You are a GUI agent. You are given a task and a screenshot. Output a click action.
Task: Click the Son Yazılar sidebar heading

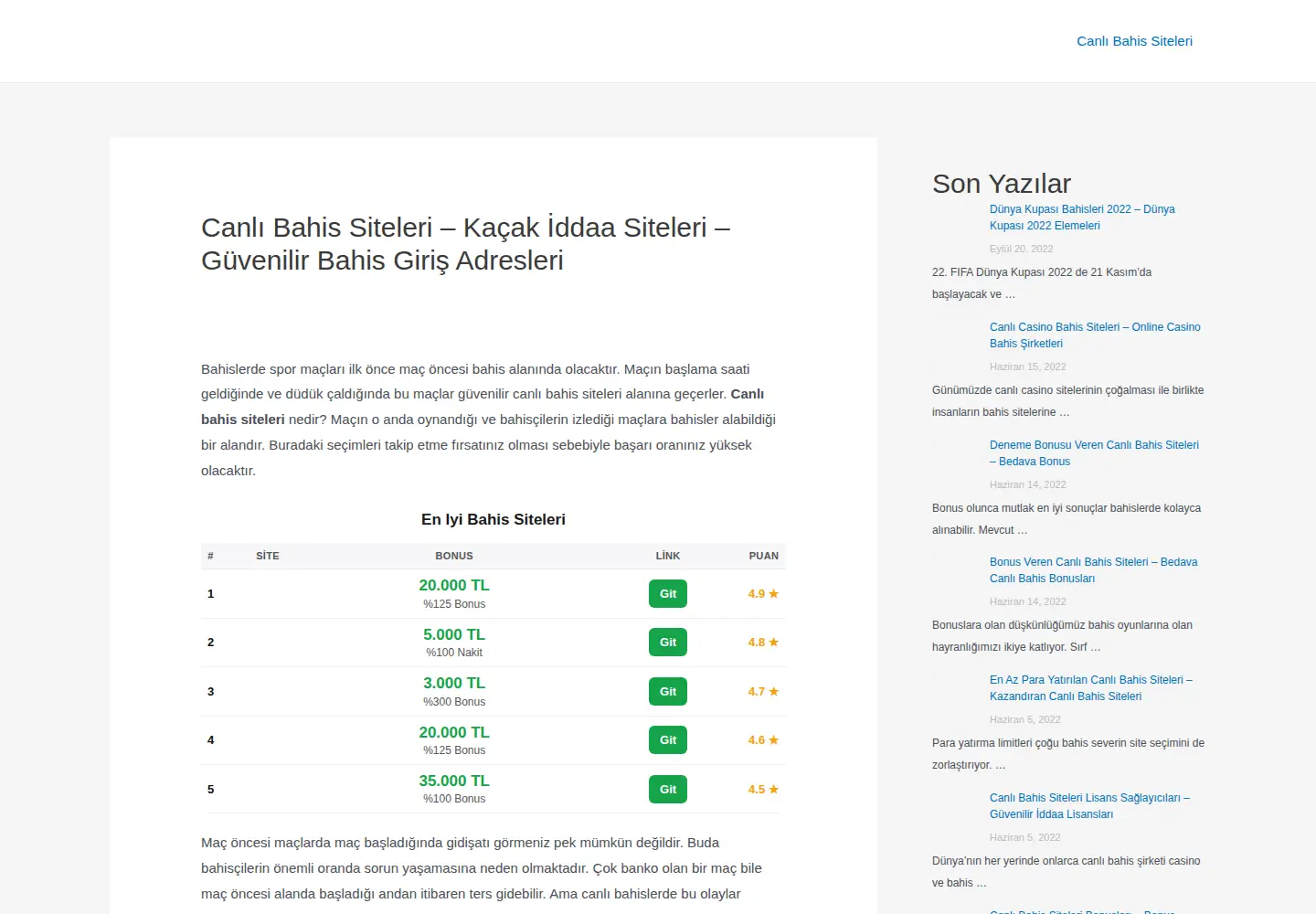pos(1002,184)
